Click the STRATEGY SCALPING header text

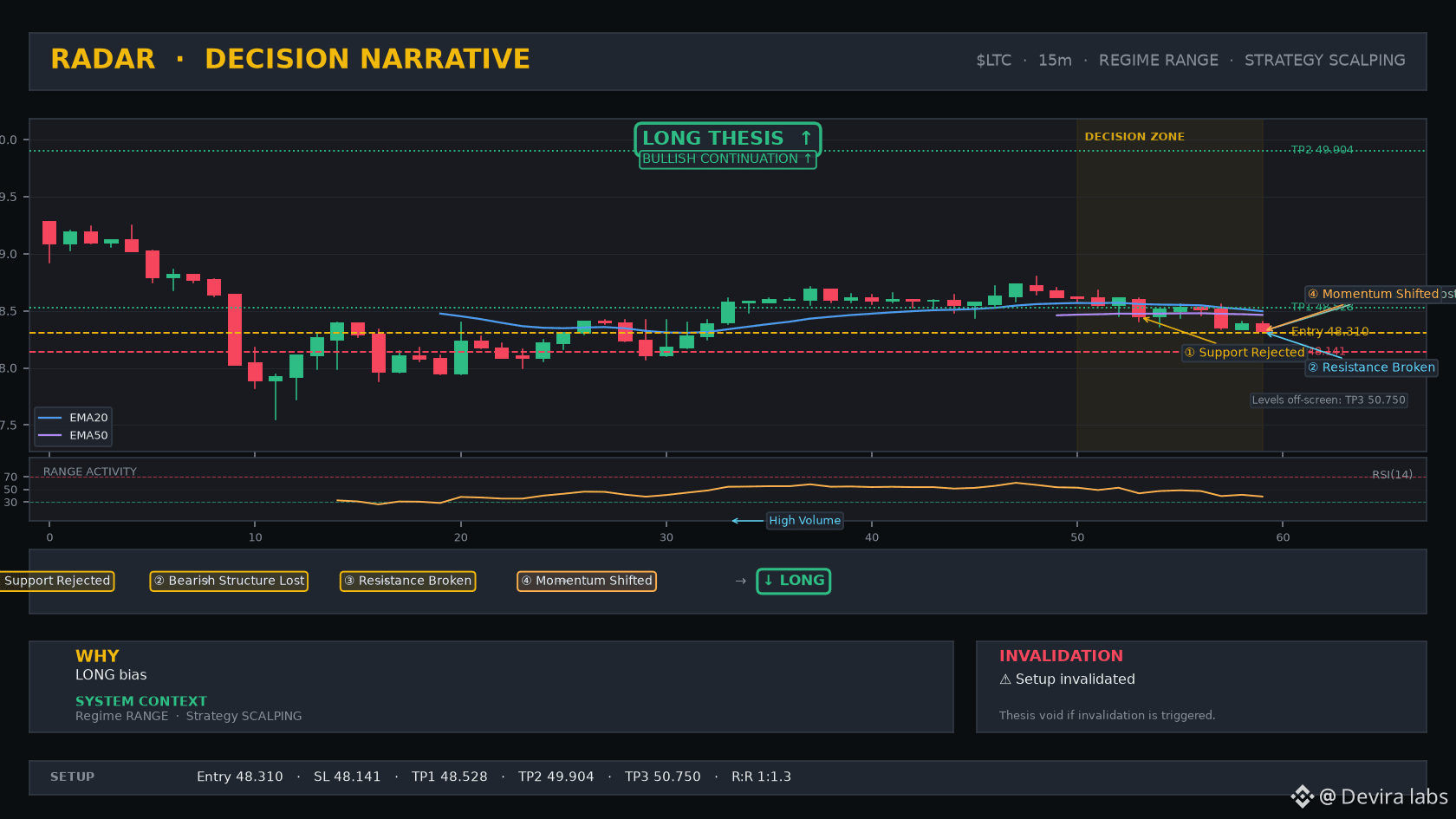(1325, 60)
